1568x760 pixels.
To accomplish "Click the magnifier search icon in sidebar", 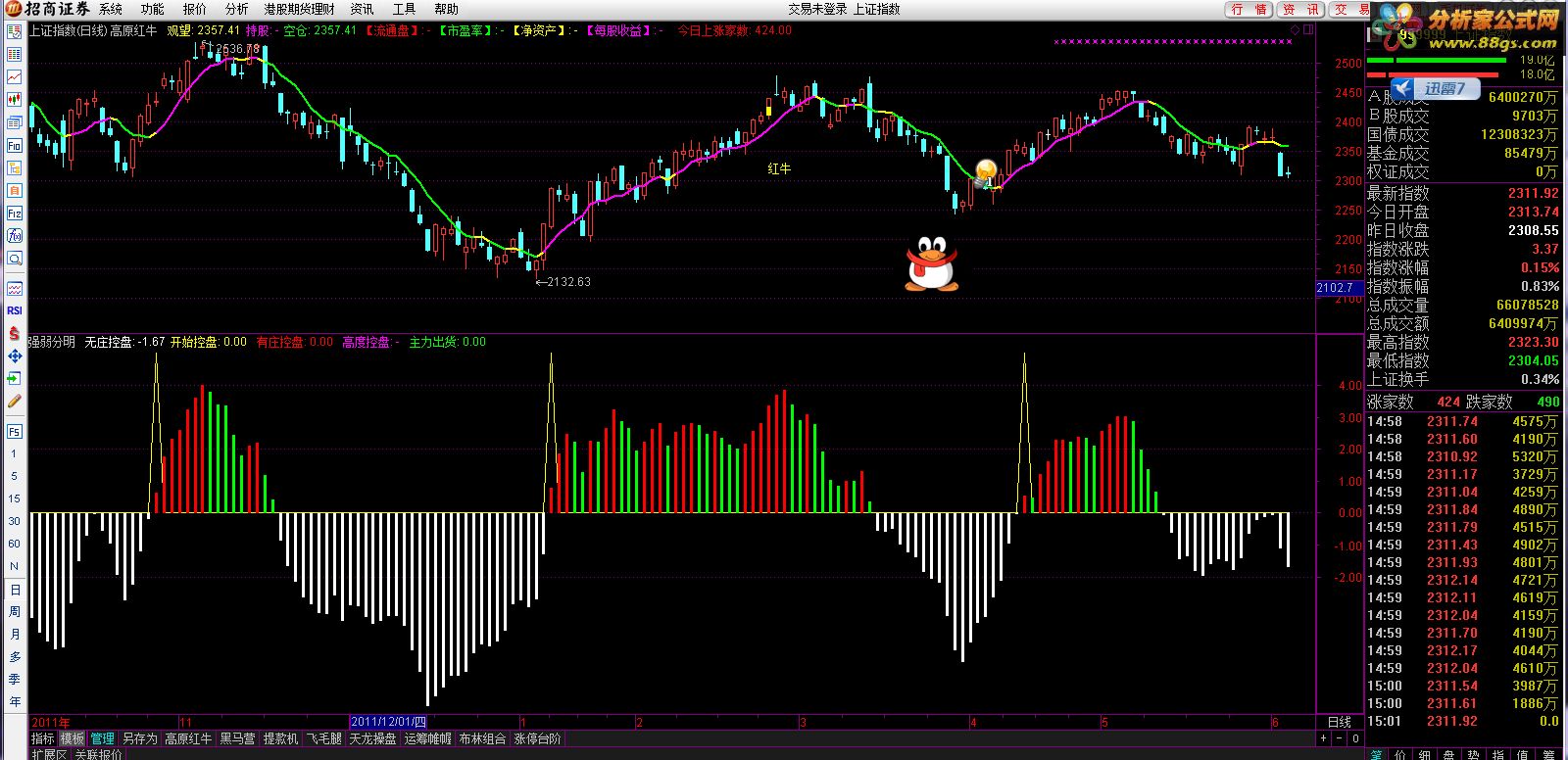I will (15, 258).
